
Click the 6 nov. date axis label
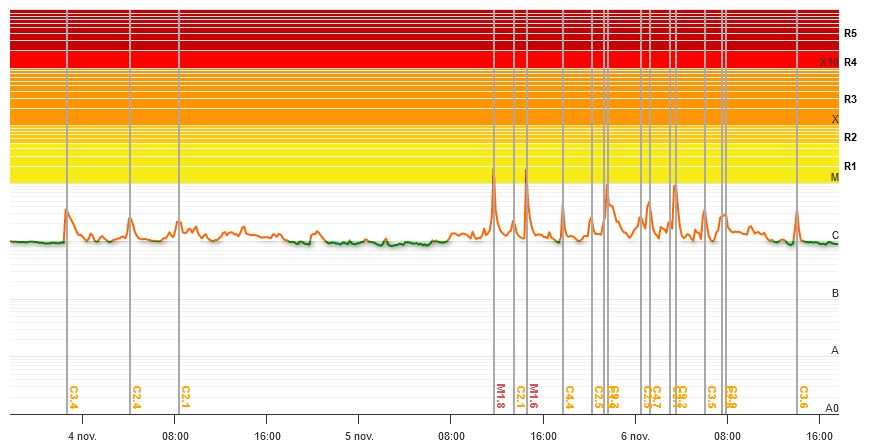pos(635,436)
